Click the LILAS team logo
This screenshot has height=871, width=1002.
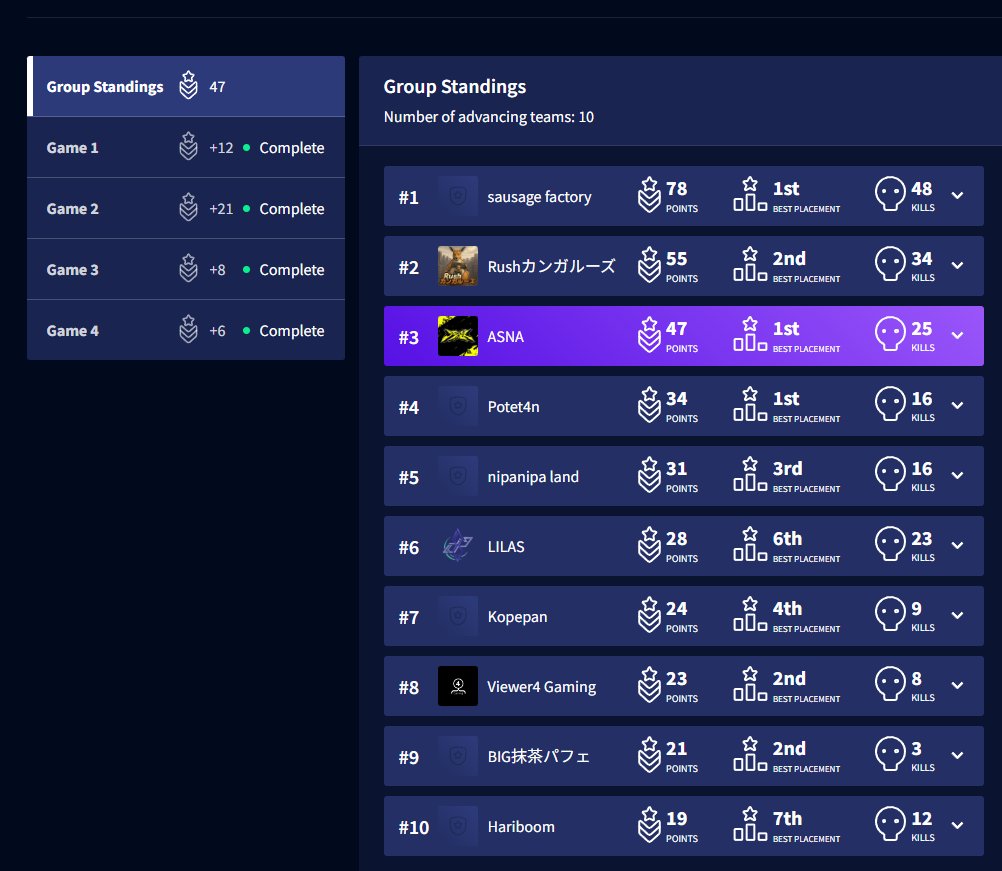click(458, 546)
